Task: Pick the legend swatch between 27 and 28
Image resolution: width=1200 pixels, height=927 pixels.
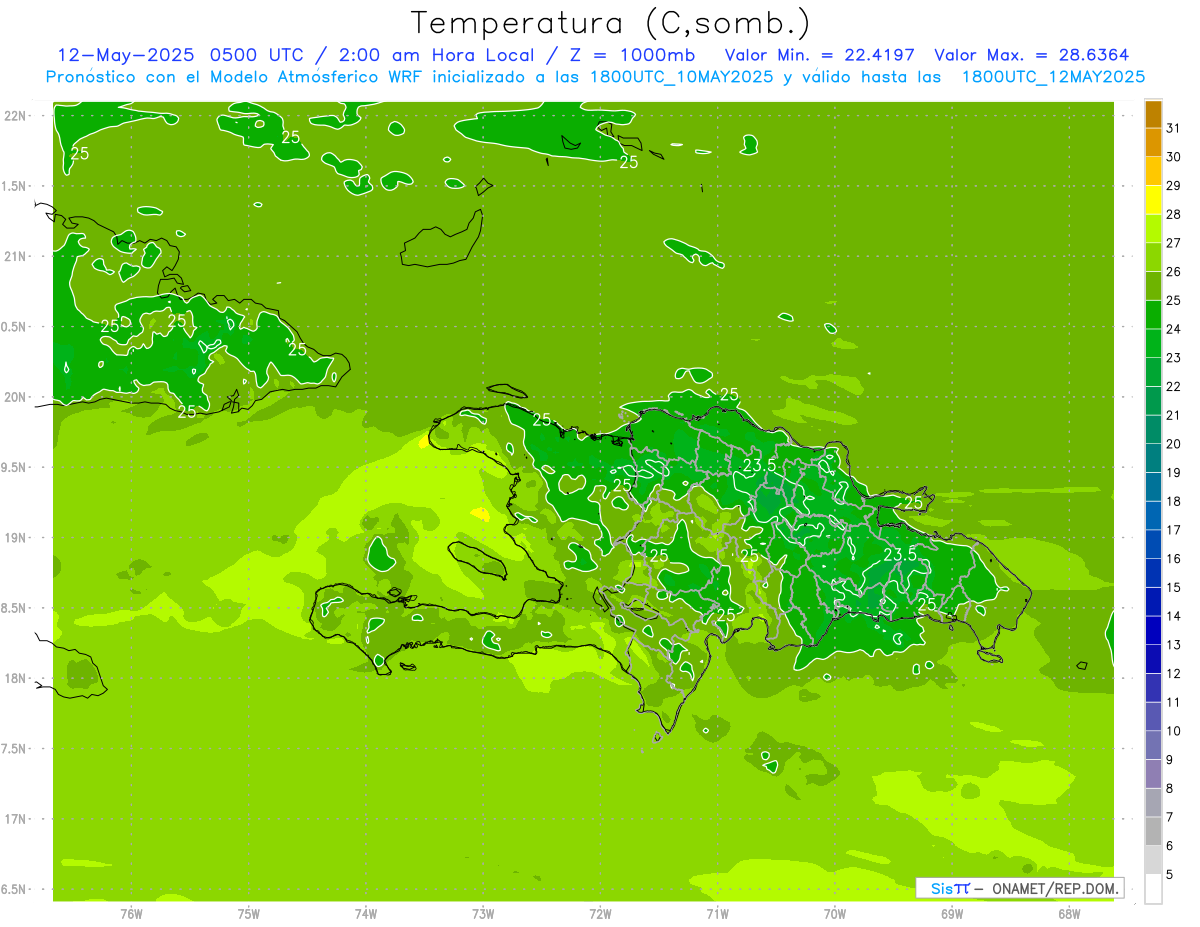Action: point(1153,228)
